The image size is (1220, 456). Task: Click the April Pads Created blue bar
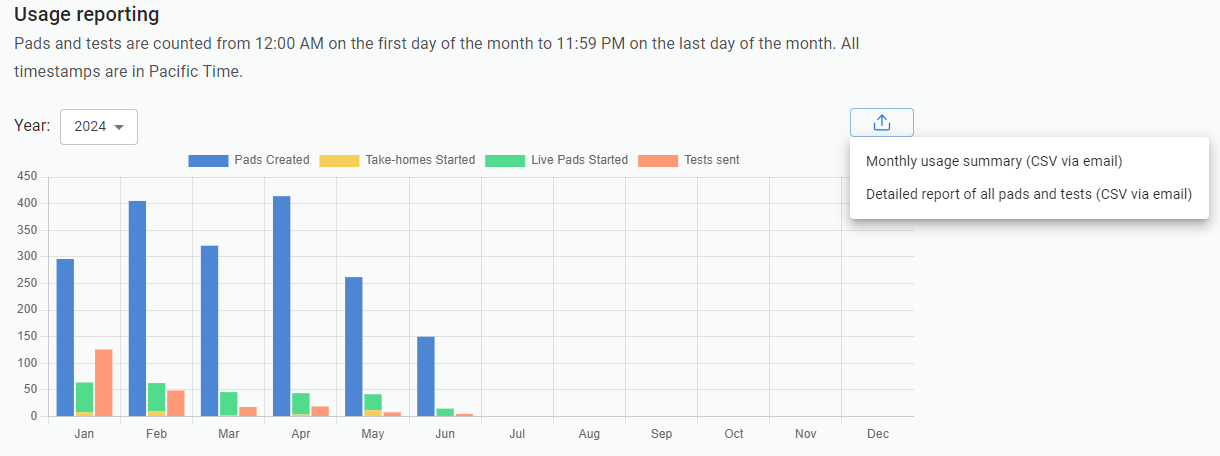281,305
